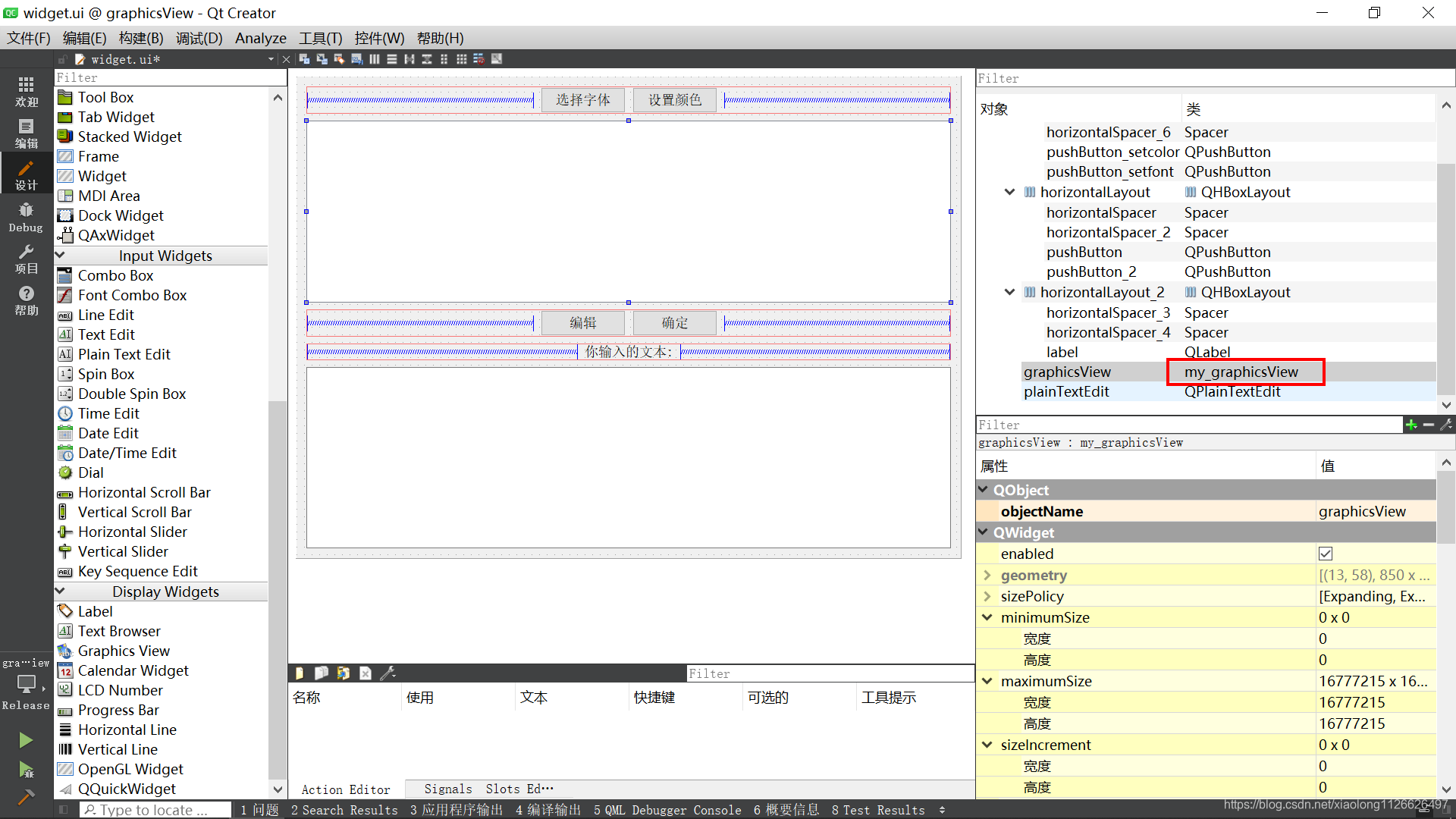Click the 设置颜色 color button
Viewport: 1456px width, 819px height.
coord(674,99)
